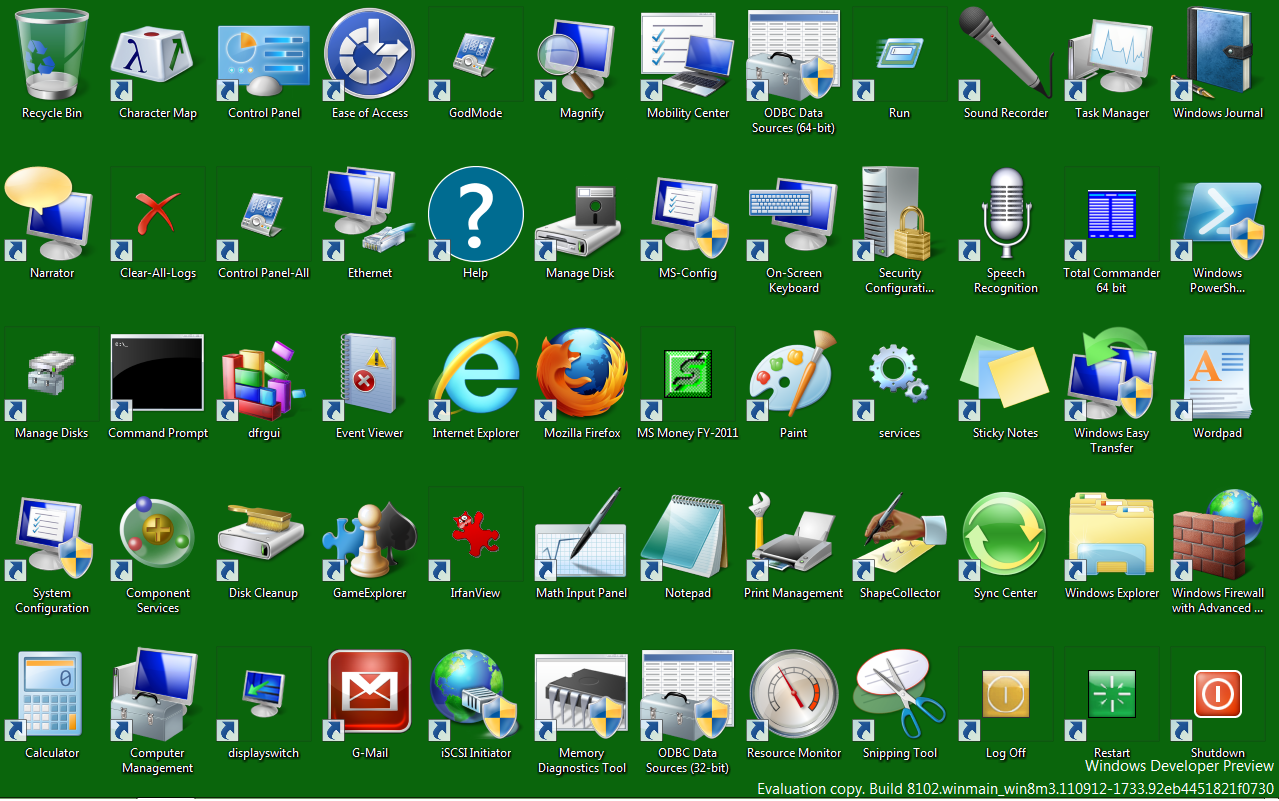
Task: Click the Total Commander 64 bit icon
Action: tap(1112, 214)
